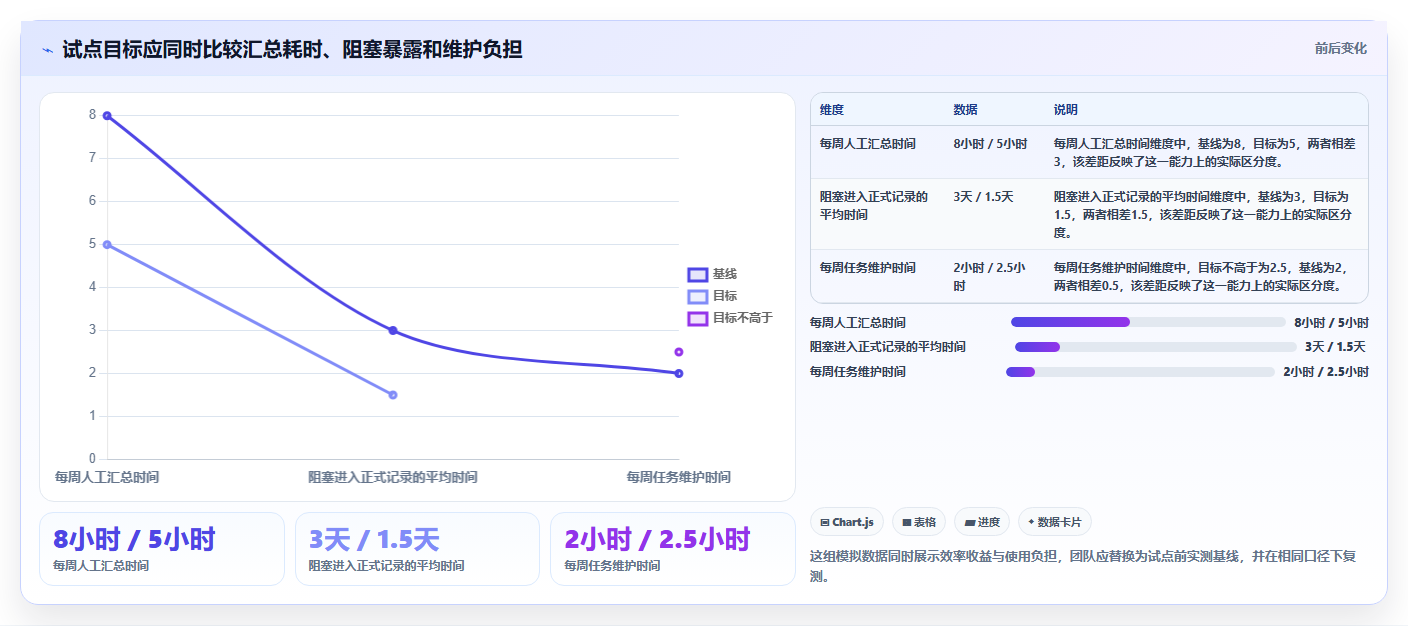The width and height of the screenshot is (1408, 626).
Task: Click the 8小时 / 5小时 table cell
Action: (x=990, y=144)
